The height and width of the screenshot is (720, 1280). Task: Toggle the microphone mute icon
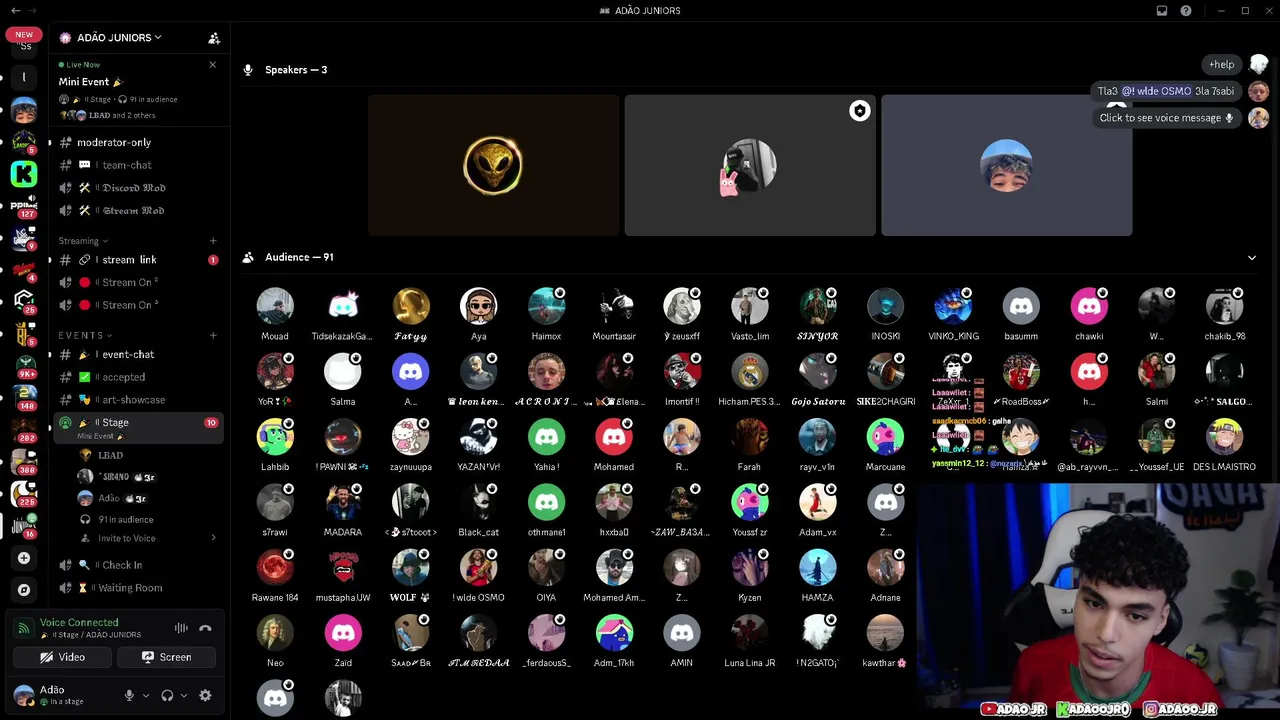coord(128,696)
